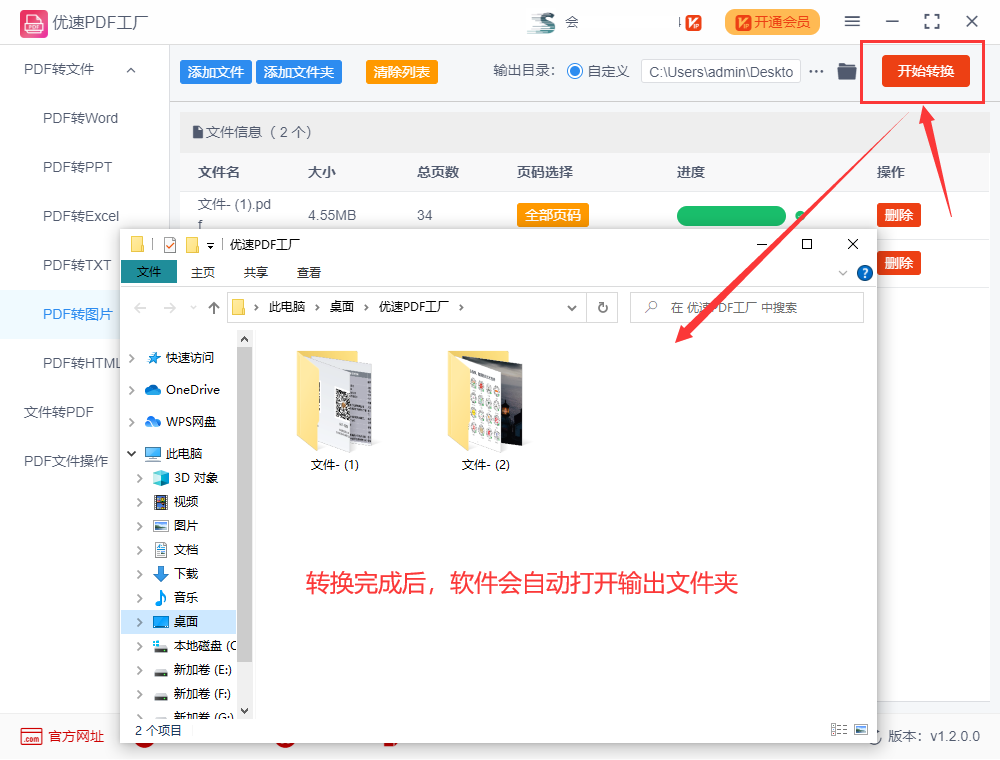Select PDF转Excel in sidebar
Screen dimensions: 1000x760
coord(81,216)
